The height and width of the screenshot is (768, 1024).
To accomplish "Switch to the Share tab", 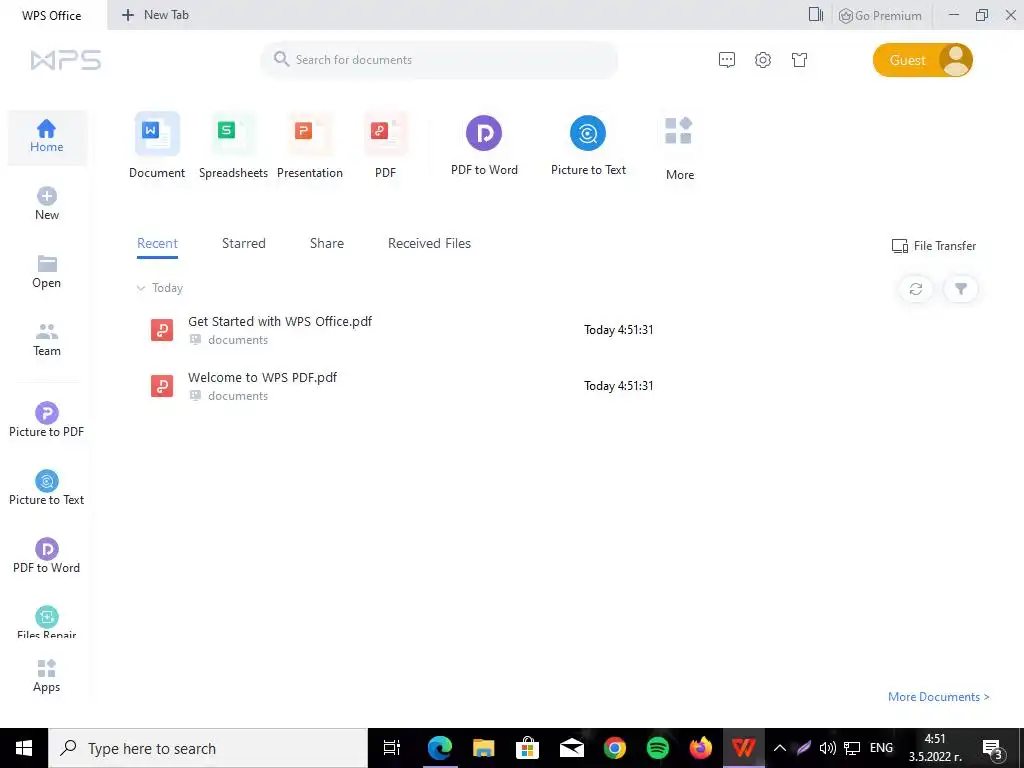I will point(327,243).
